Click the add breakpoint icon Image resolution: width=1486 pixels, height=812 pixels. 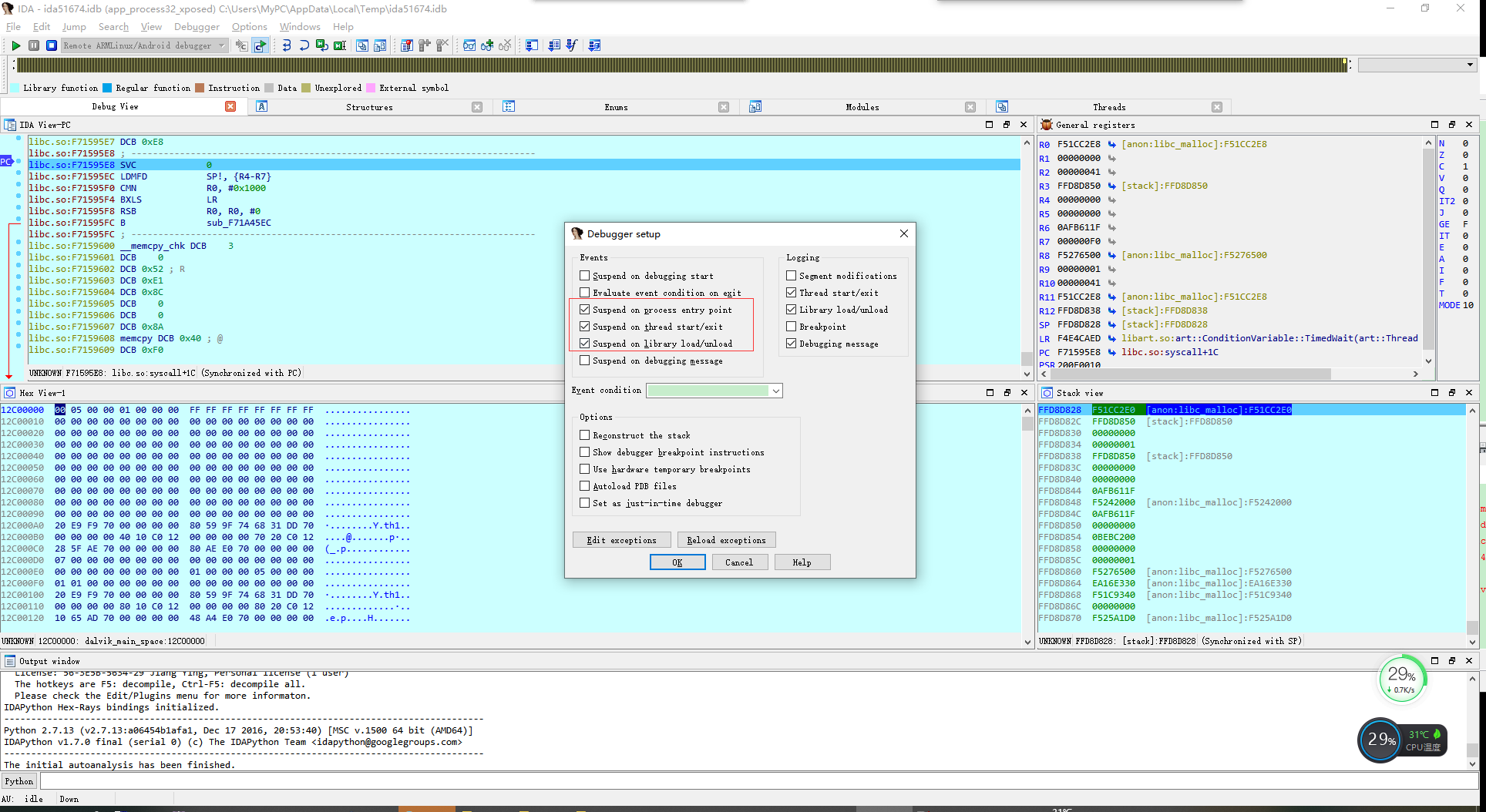point(424,45)
